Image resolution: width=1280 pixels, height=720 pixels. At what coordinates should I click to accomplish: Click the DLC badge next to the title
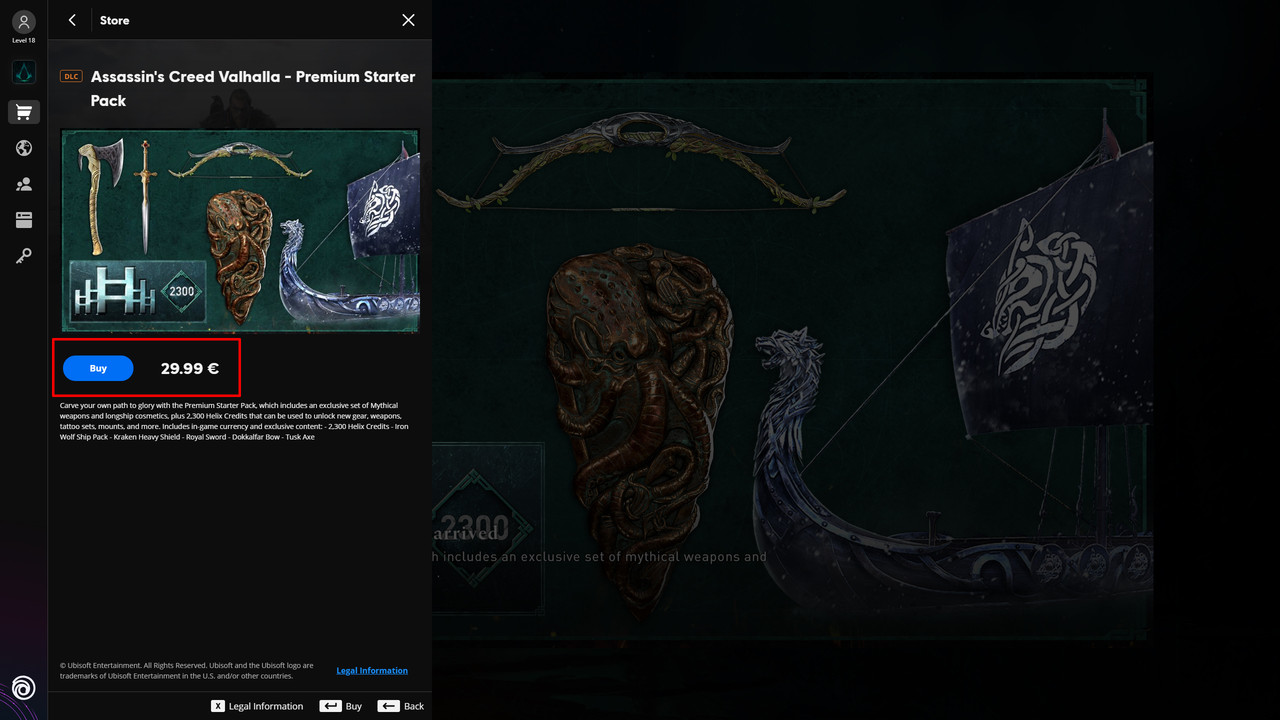point(71,76)
